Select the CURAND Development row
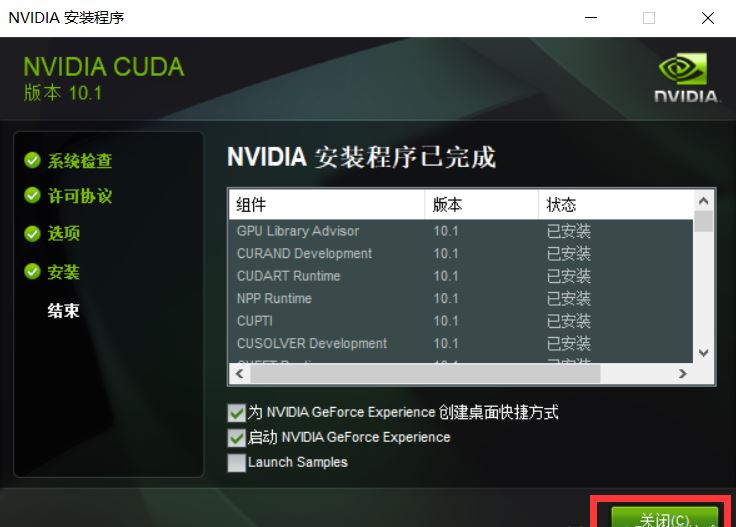This screenshot has height=527, width=736. 461,253
